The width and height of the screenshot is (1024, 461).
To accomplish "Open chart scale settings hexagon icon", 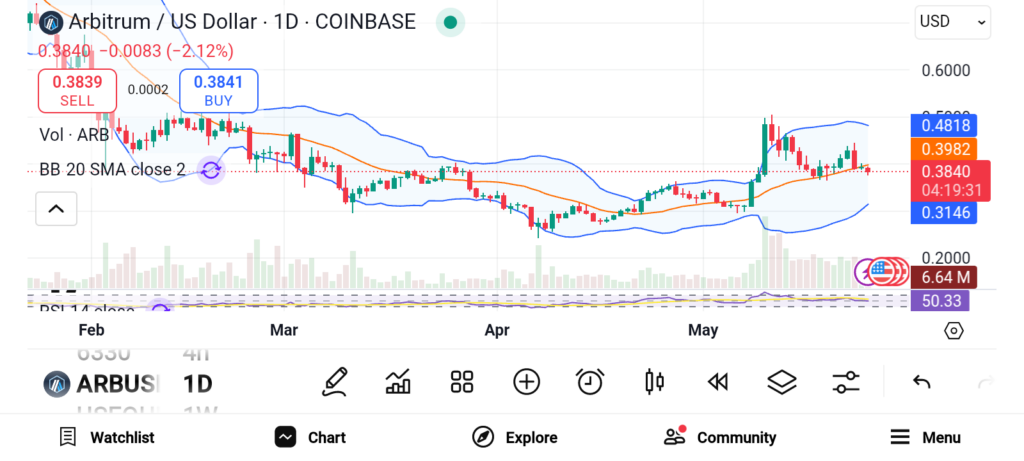I will coord(953,331).
